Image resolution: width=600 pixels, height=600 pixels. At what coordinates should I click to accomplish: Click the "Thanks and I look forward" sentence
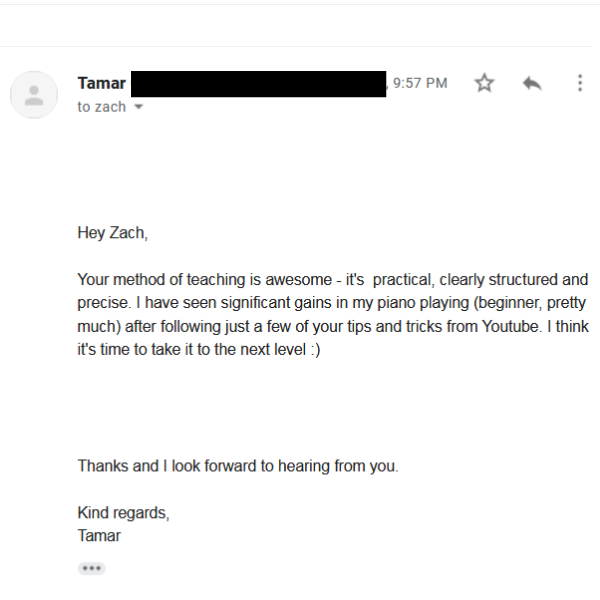(x=238, y=466)
